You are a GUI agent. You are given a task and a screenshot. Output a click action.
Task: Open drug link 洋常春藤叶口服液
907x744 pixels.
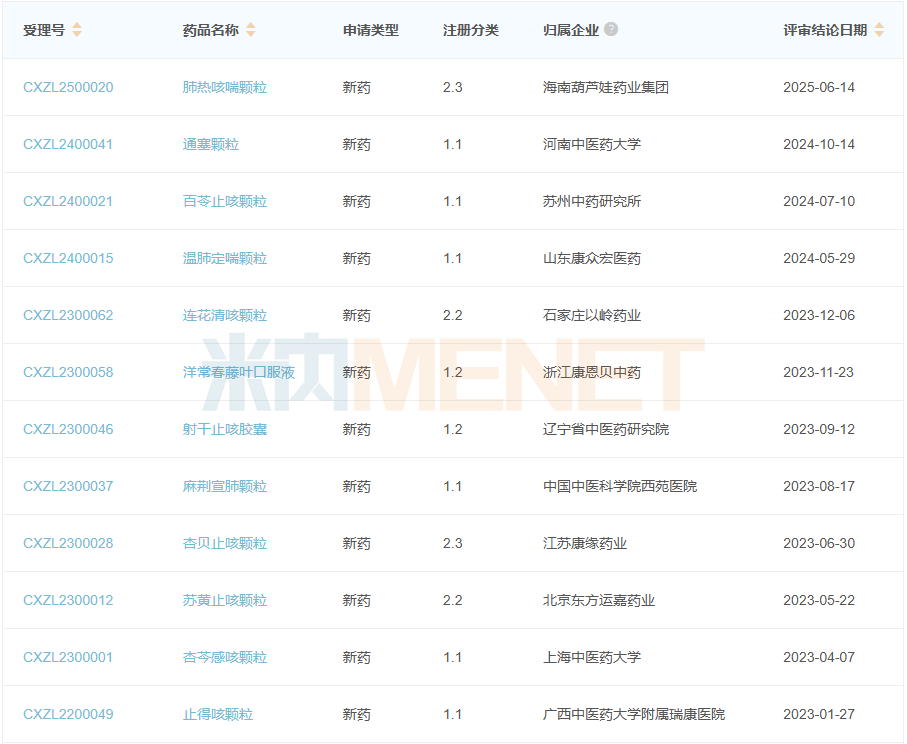point(239,372)
